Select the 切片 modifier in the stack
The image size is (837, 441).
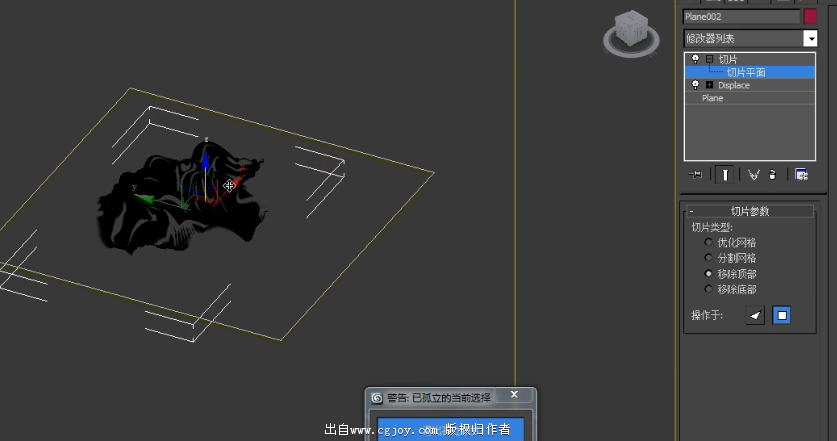click(x=728, y=59)
